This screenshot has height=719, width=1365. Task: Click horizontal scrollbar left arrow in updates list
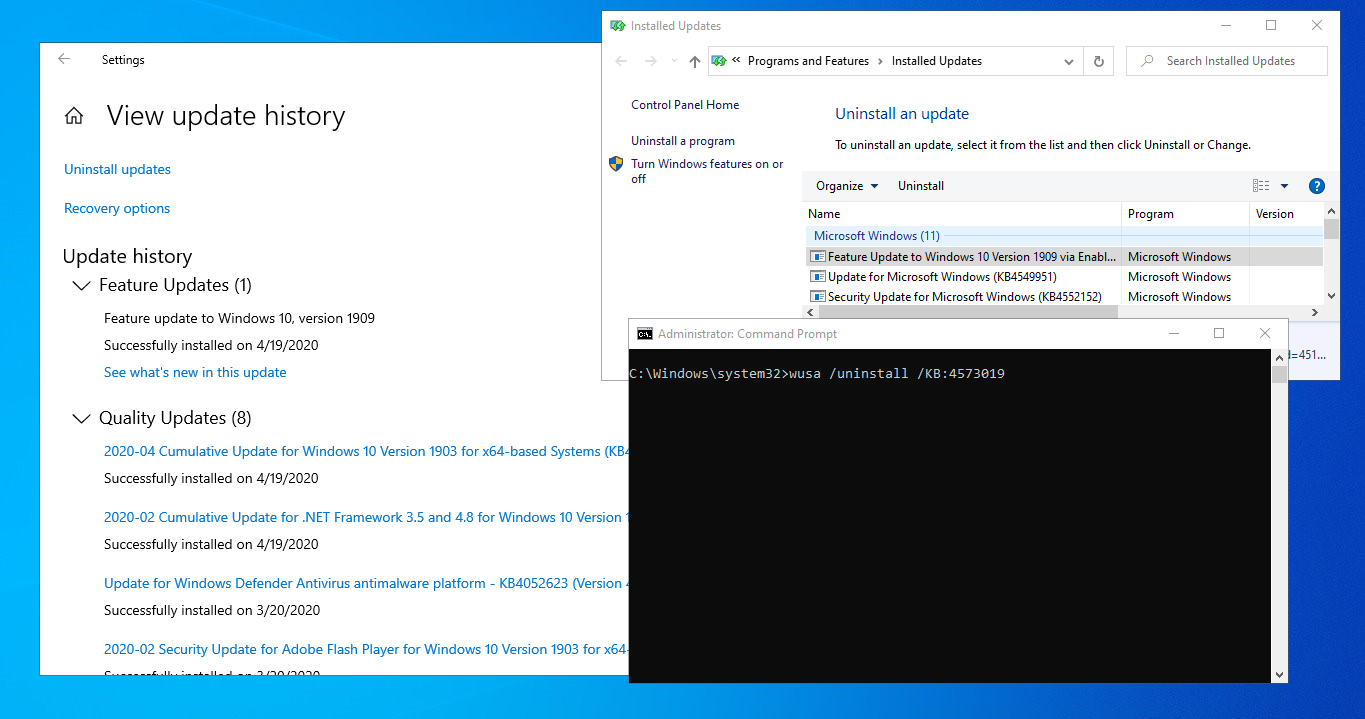click(x=810, y=313)
